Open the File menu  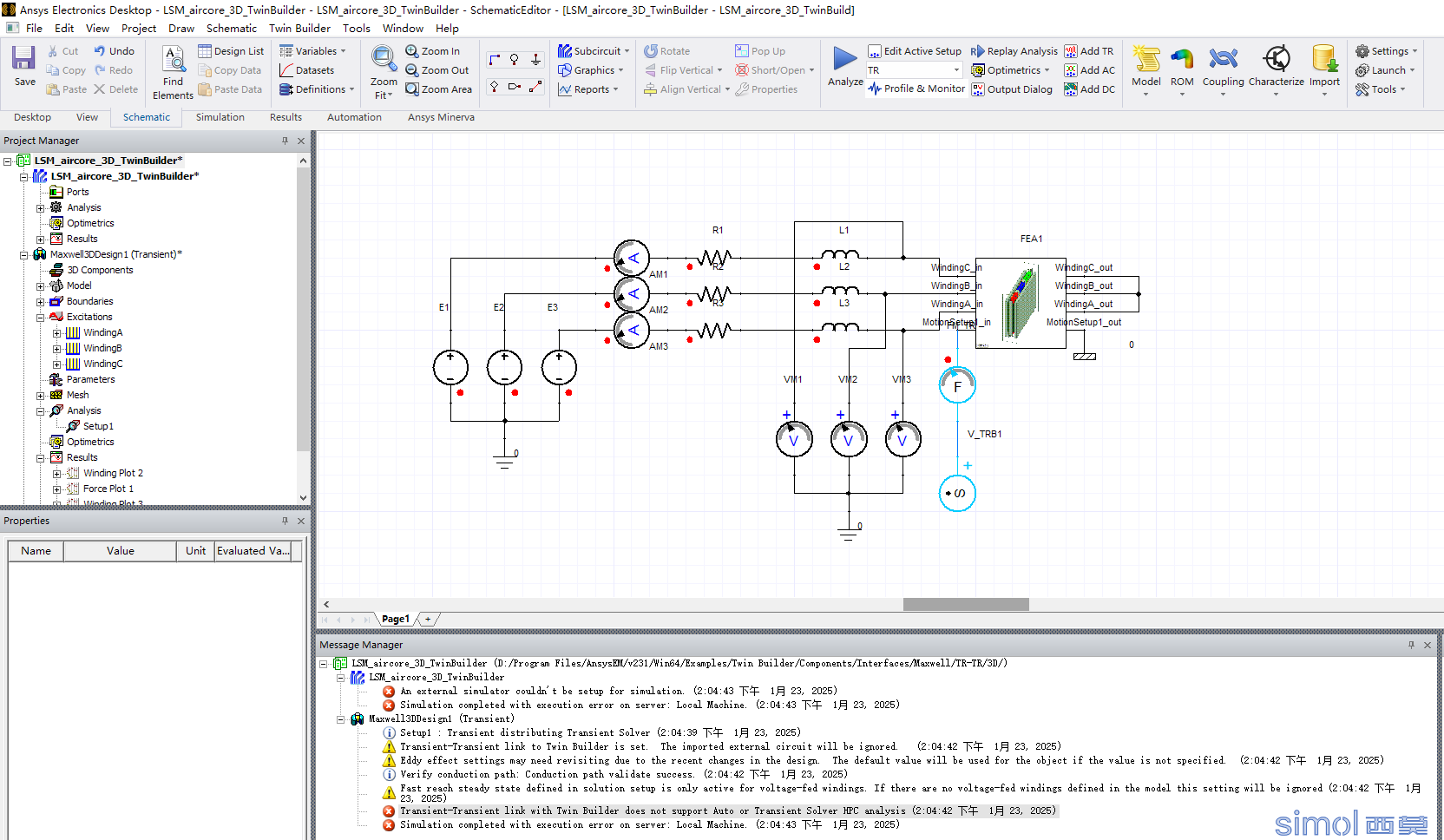tap(34, 28)
